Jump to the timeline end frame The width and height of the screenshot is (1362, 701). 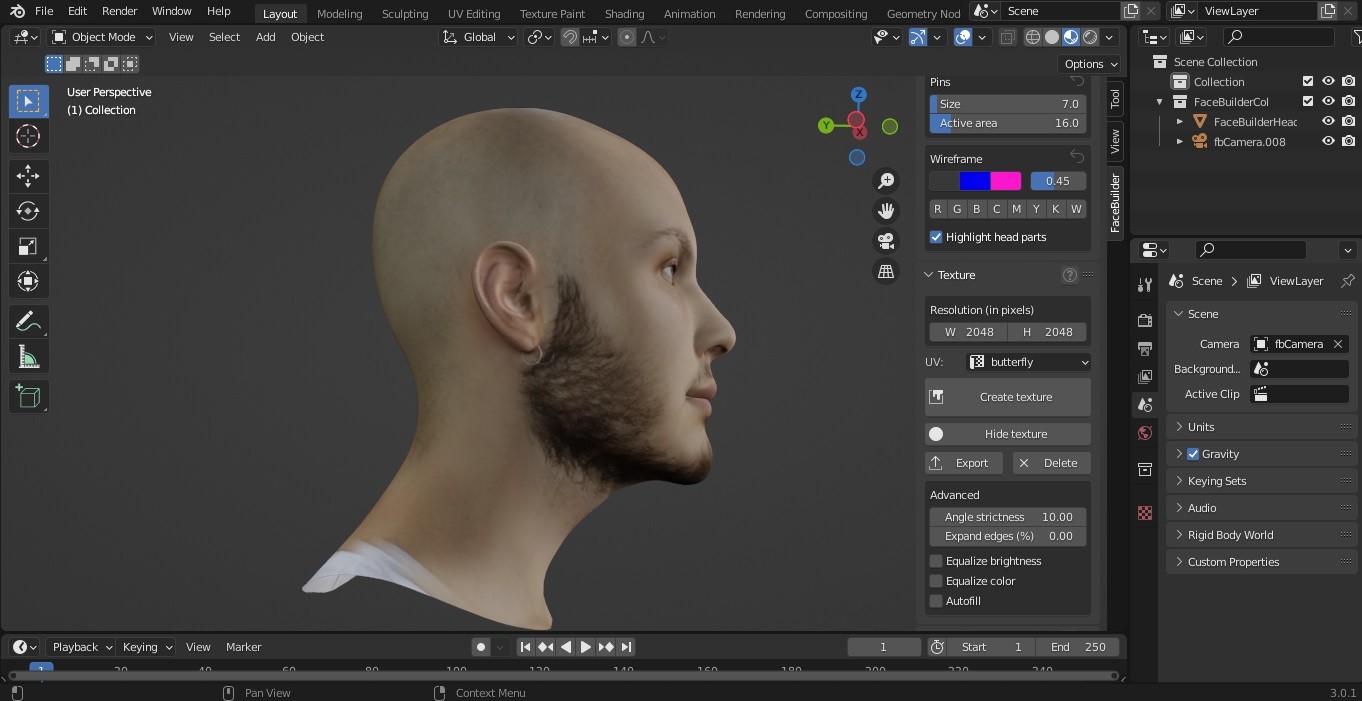[626, 647]
